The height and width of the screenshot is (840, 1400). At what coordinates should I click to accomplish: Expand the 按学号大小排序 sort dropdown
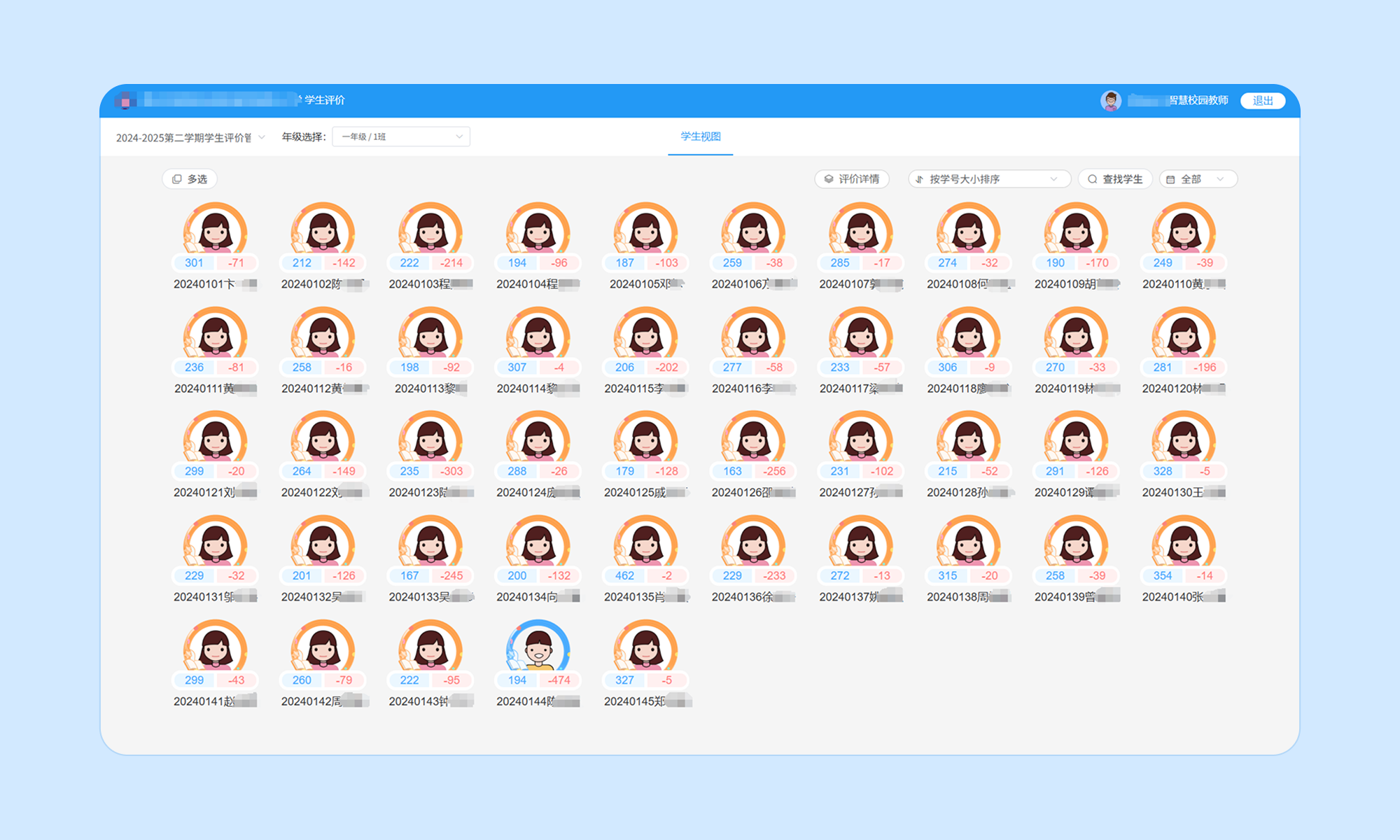point(988,179)
